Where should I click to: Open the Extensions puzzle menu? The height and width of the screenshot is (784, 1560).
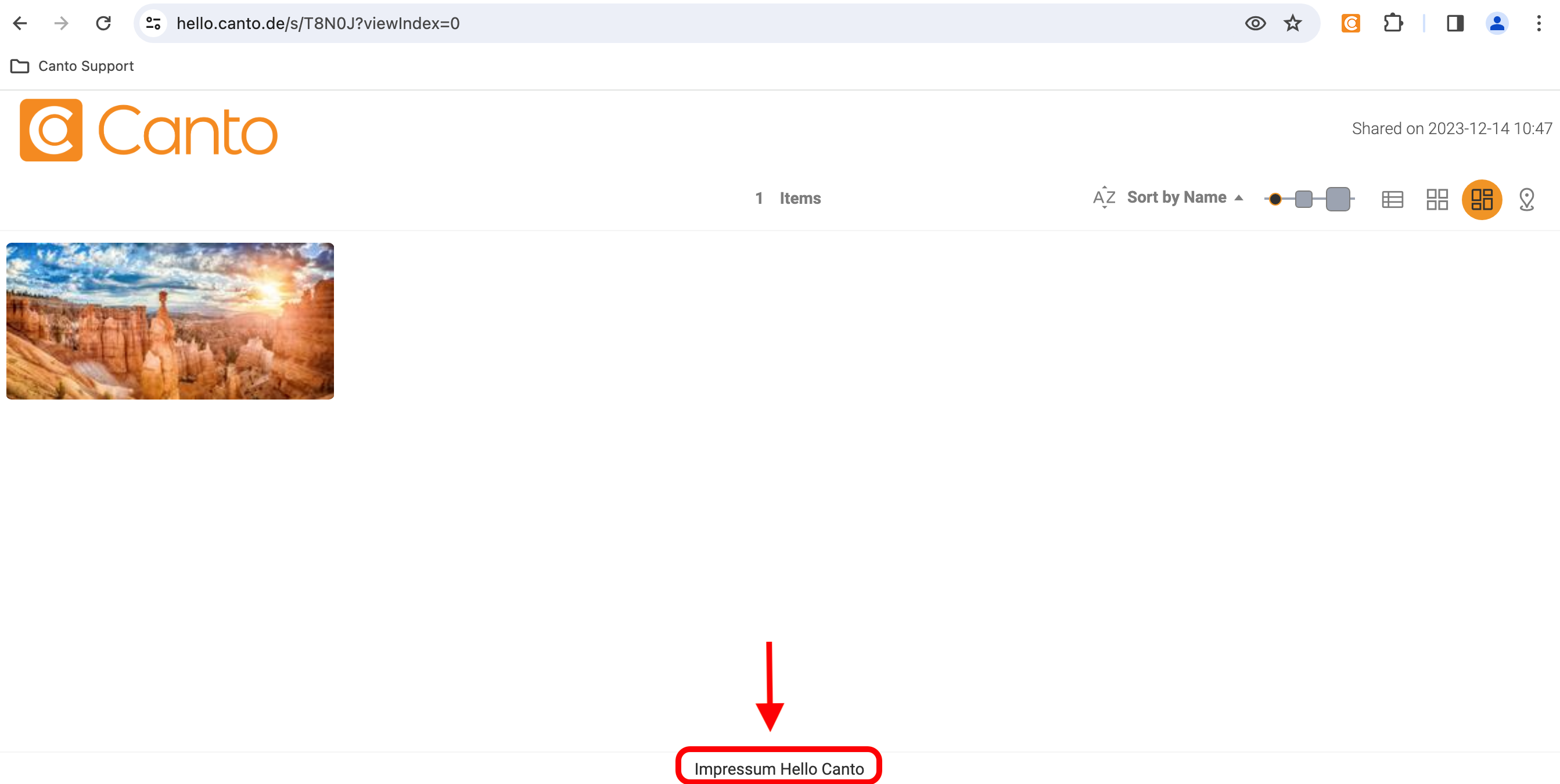1393,23
